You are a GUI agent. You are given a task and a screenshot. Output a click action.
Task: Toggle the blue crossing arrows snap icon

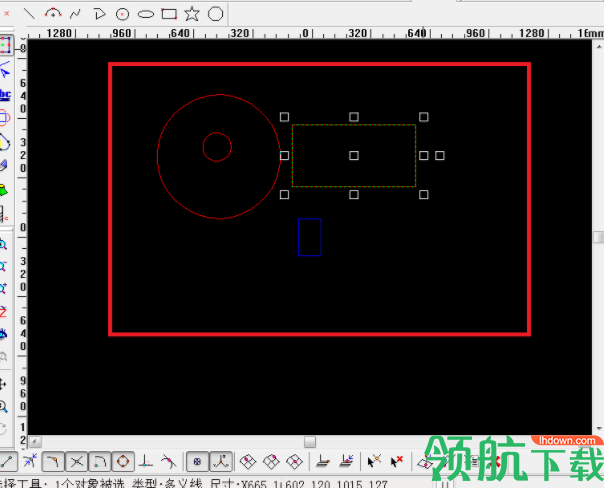point(30,461)
